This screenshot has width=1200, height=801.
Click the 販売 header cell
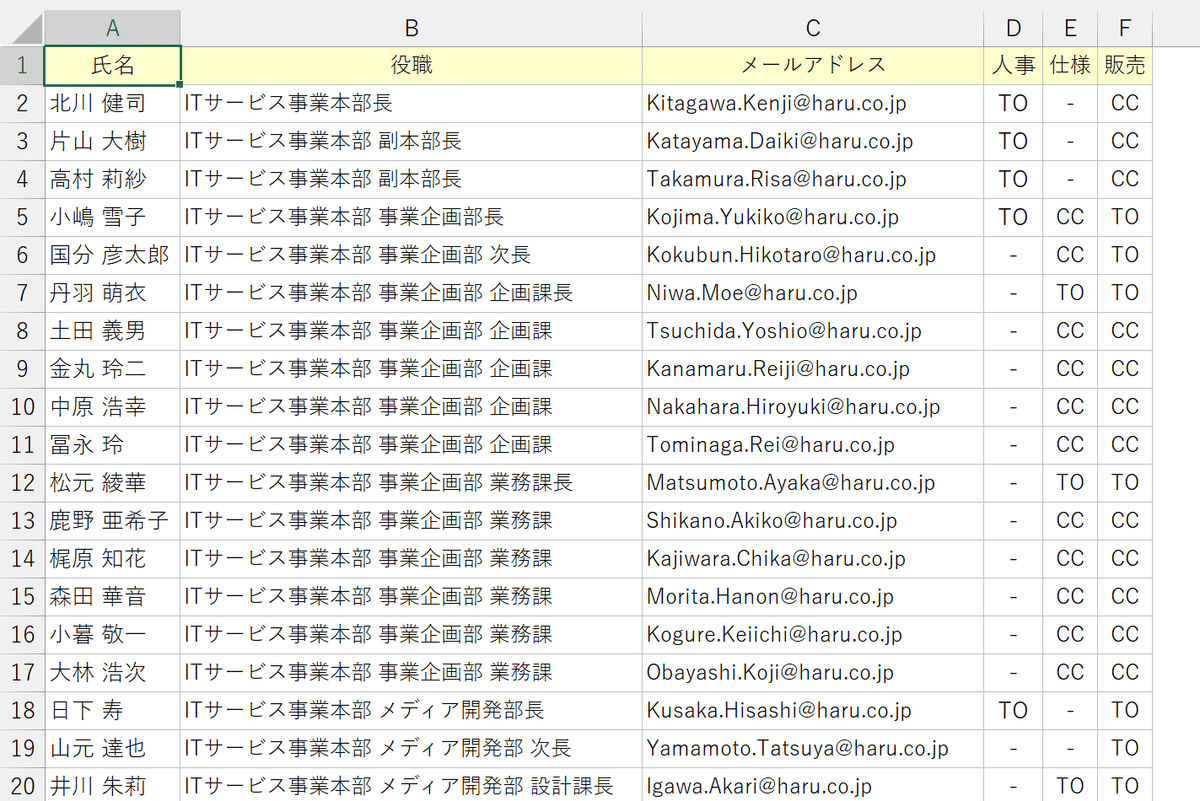click(1125, 65)
